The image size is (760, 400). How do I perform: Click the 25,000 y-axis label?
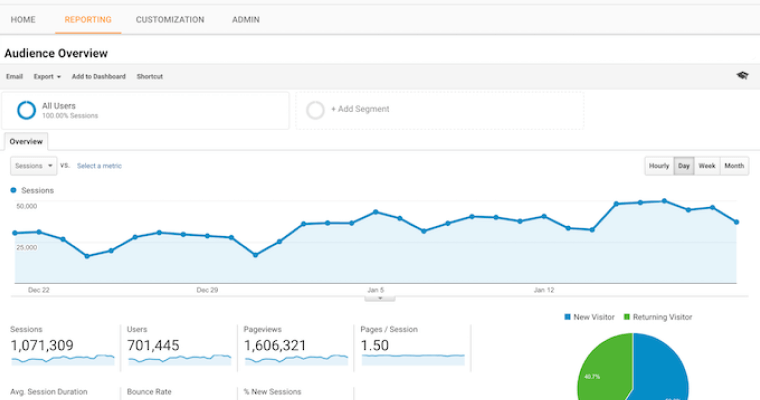click(x=27, y=247)
